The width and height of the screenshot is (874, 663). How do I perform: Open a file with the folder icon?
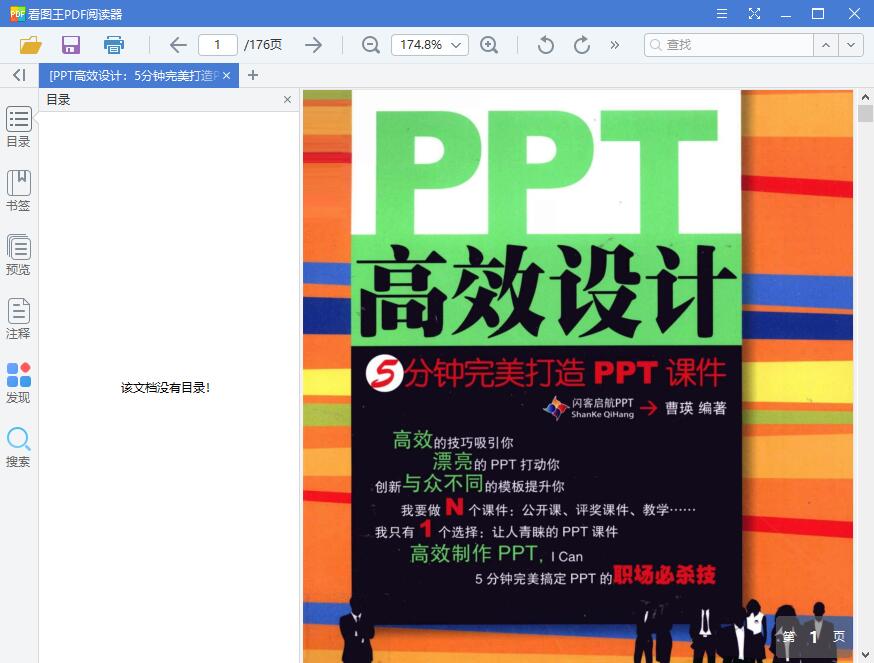pos(30,45)
